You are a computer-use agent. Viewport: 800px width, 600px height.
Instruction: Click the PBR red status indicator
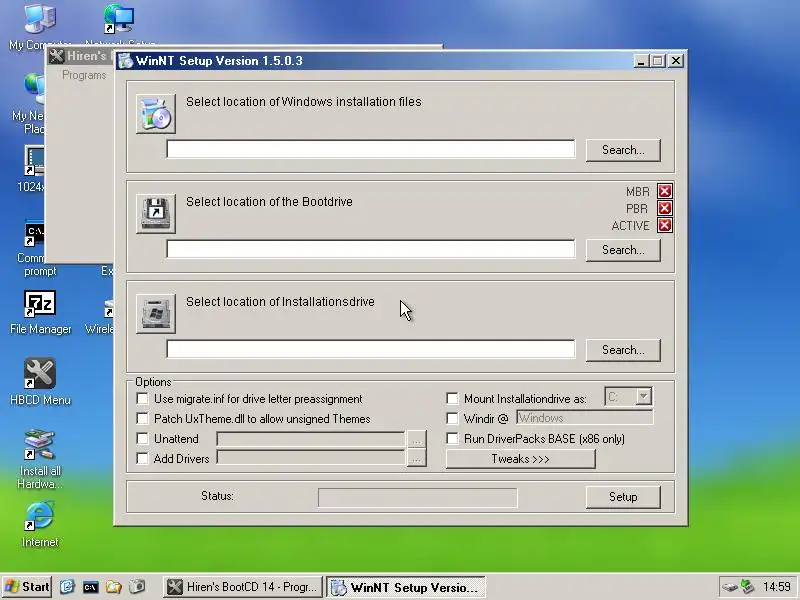(x=664, y=208)
